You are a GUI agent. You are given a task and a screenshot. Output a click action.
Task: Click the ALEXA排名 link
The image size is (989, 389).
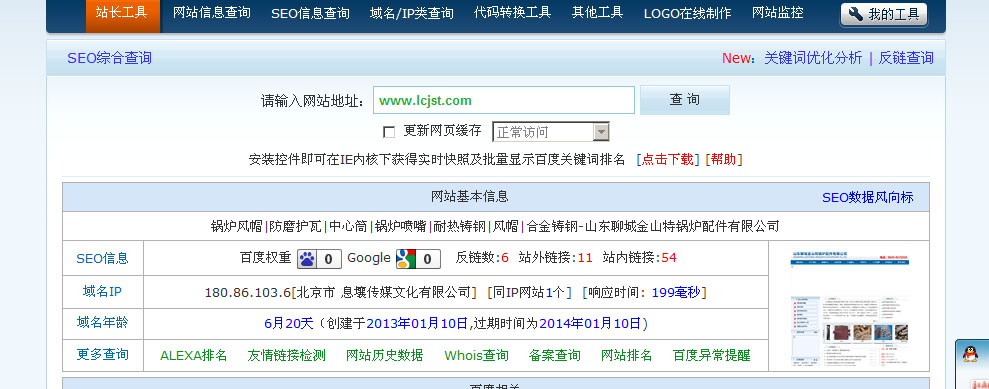click(x=194, y=355)
